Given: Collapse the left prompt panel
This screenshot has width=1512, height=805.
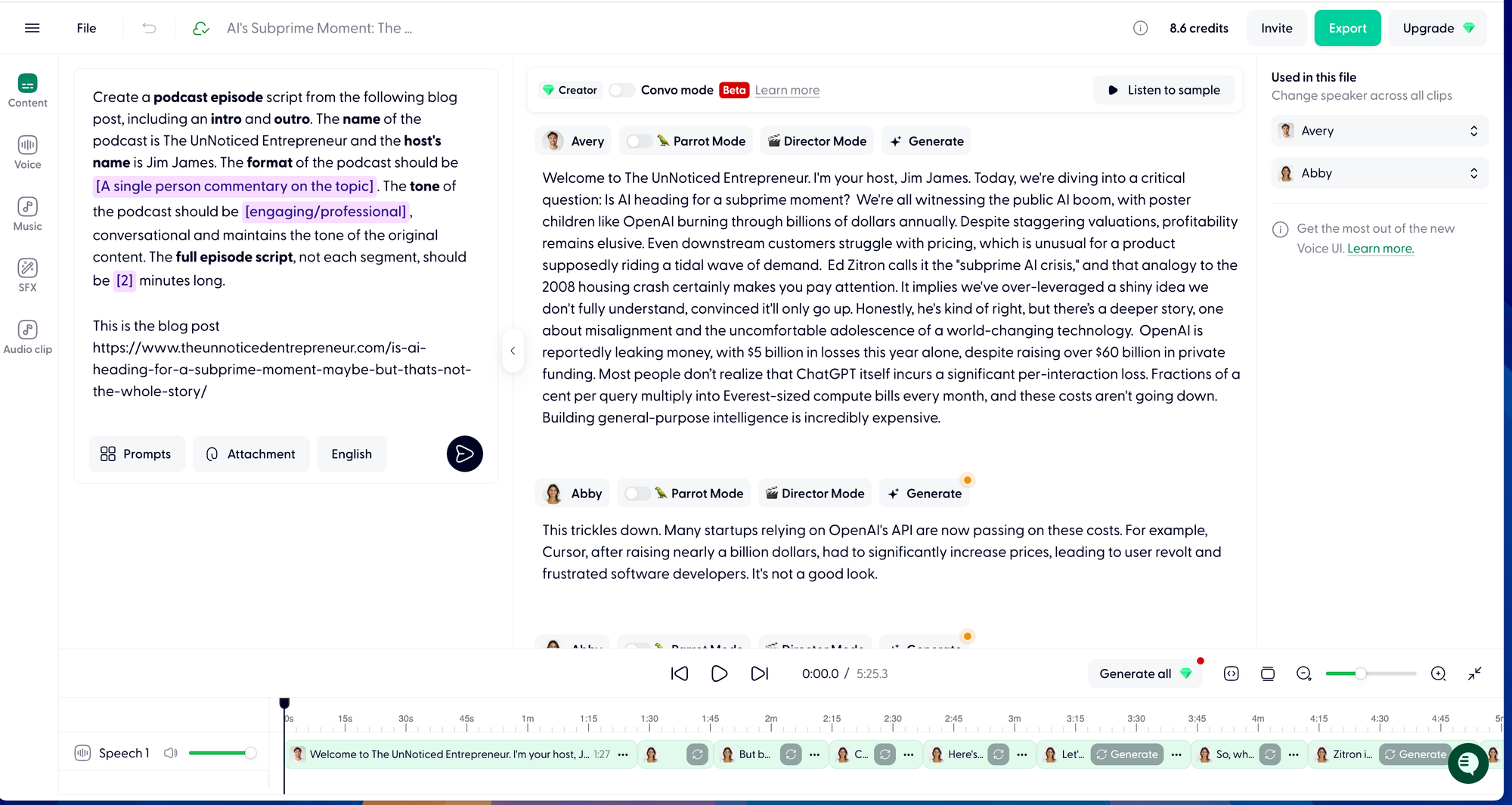Looking at the screenshot, I should pyautogui.click(x=513, y=351).
